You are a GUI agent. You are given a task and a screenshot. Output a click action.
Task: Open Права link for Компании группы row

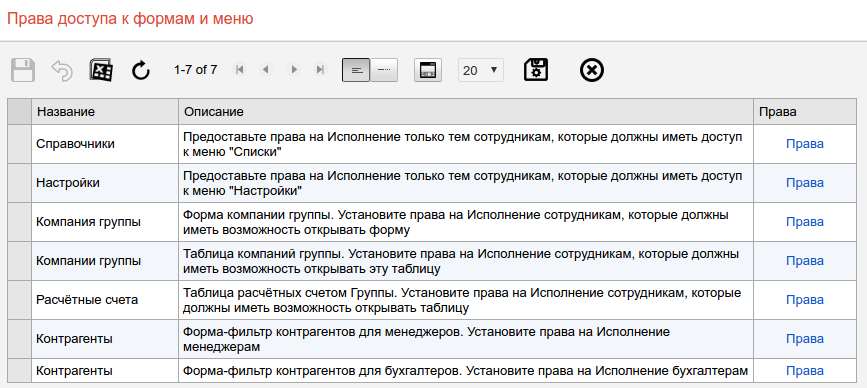[805, 261]
